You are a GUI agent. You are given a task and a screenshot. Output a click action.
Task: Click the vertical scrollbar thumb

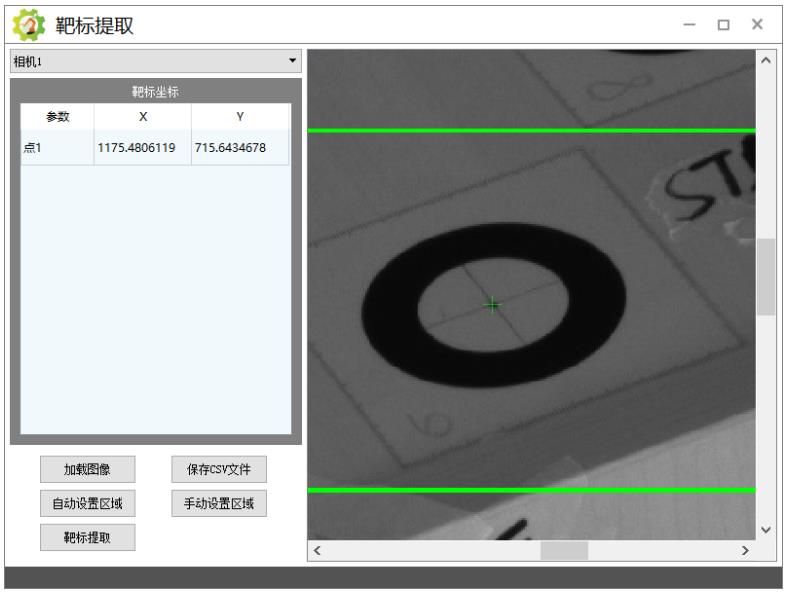(766, 277)
